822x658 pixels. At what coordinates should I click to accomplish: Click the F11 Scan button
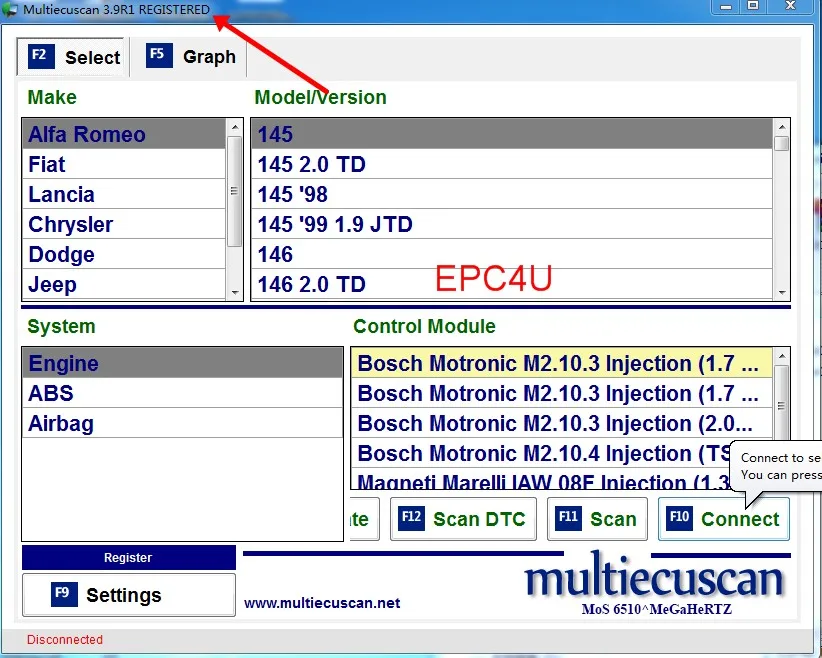click(597, 519)
